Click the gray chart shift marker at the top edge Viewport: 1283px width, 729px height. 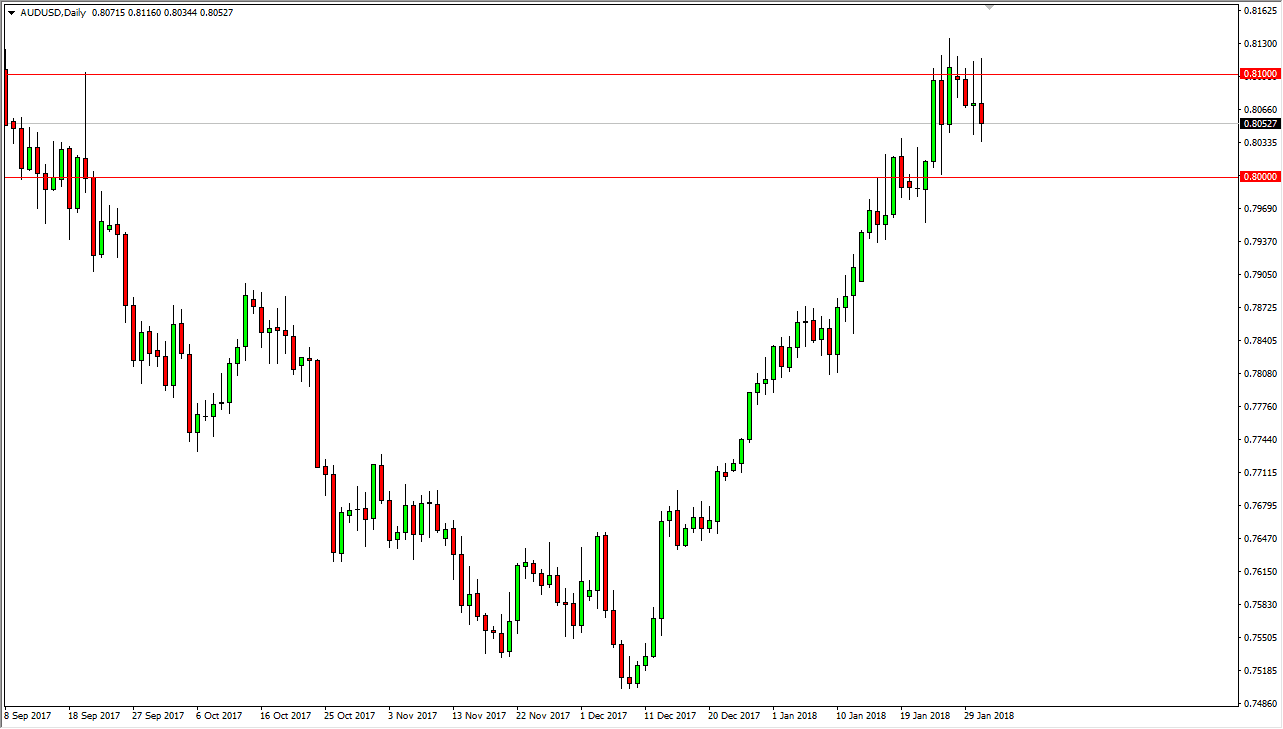(990, 7)
